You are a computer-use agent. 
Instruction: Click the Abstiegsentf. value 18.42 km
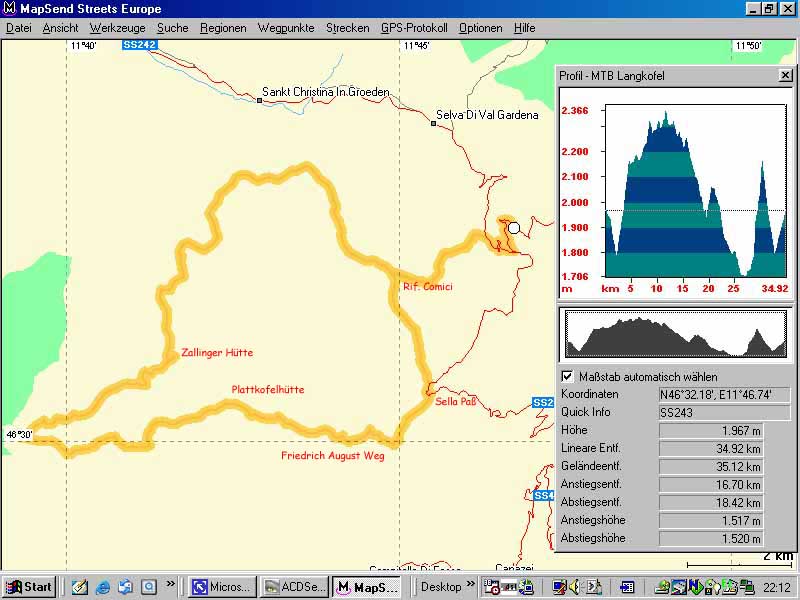(711, 502)
